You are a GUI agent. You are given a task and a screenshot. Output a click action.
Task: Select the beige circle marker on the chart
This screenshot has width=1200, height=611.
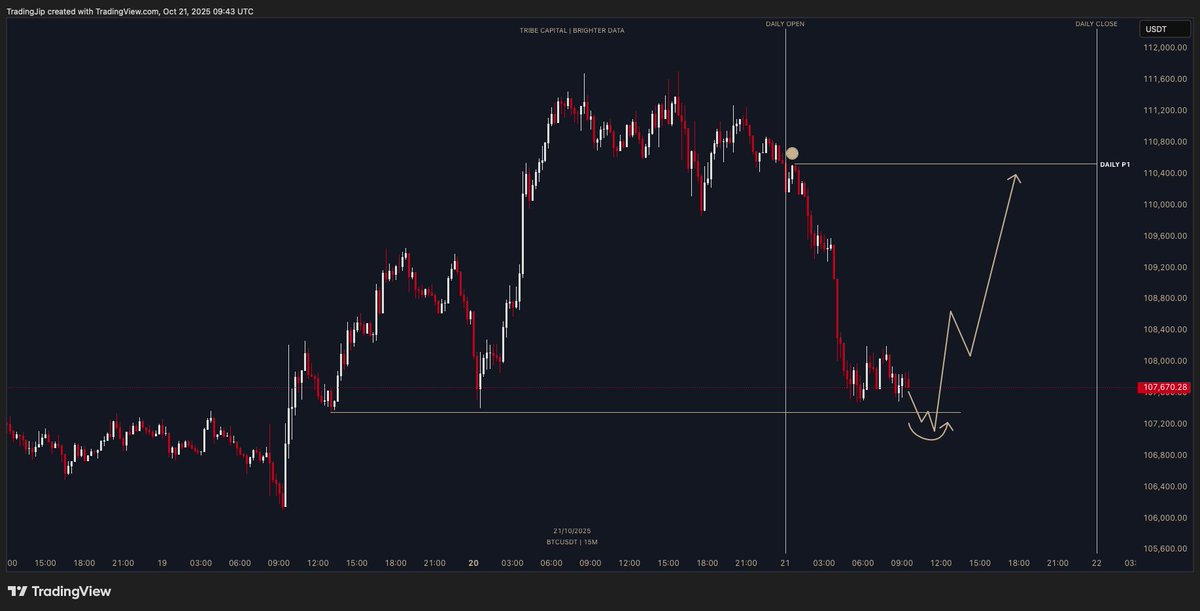point(792,153)
